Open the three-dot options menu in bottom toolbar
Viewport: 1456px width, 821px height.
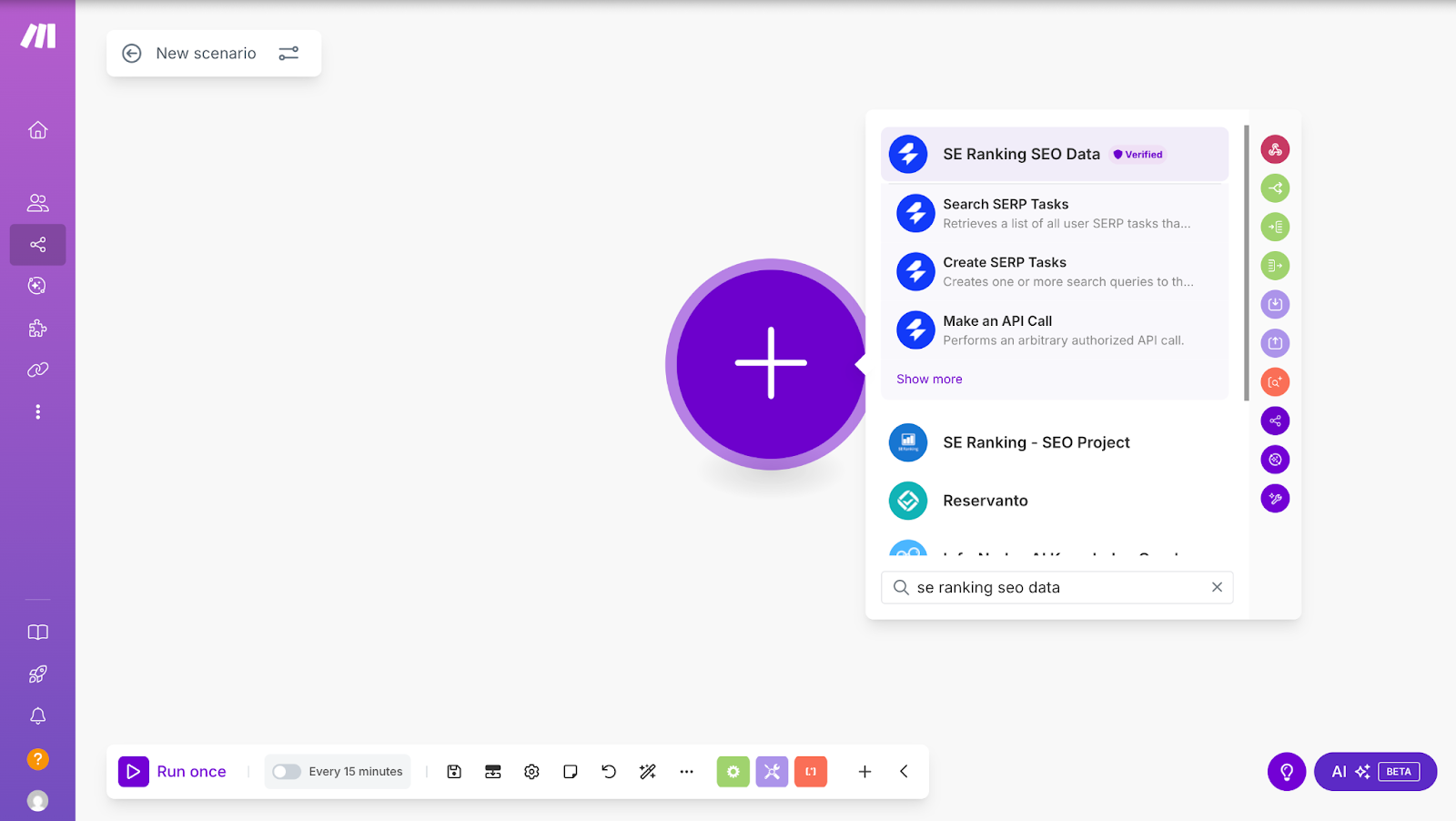click(686, 771)
